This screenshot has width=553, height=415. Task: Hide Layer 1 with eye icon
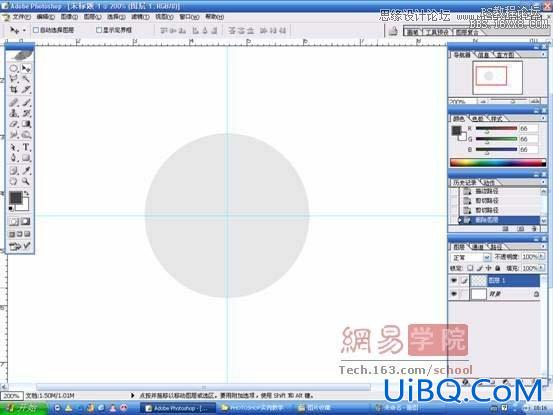[454, 281]
